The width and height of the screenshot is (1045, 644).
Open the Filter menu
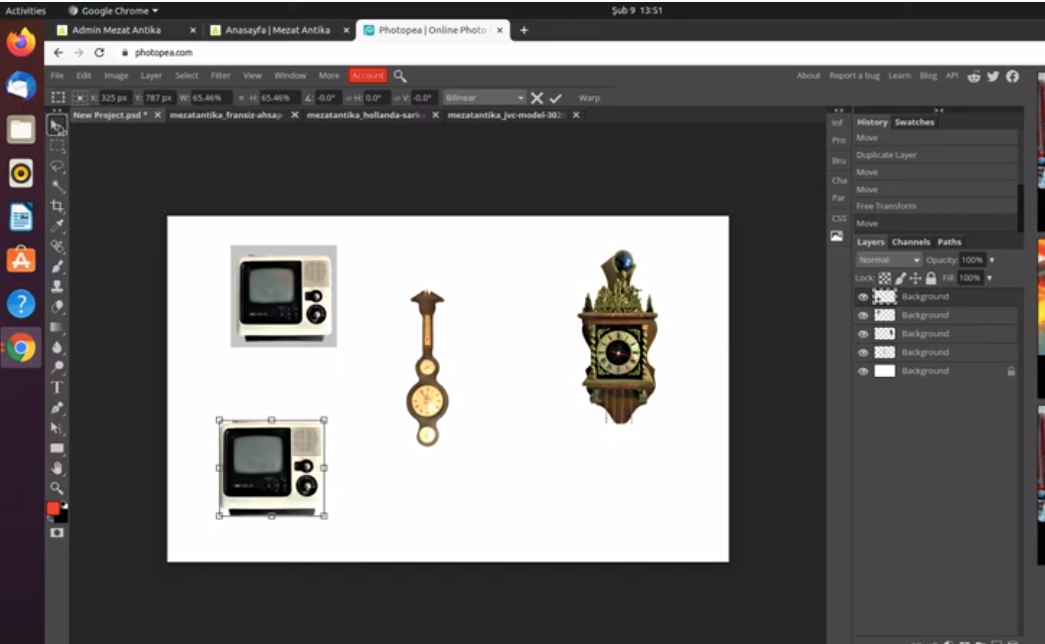pyautogui.click(x=220, y=76)
